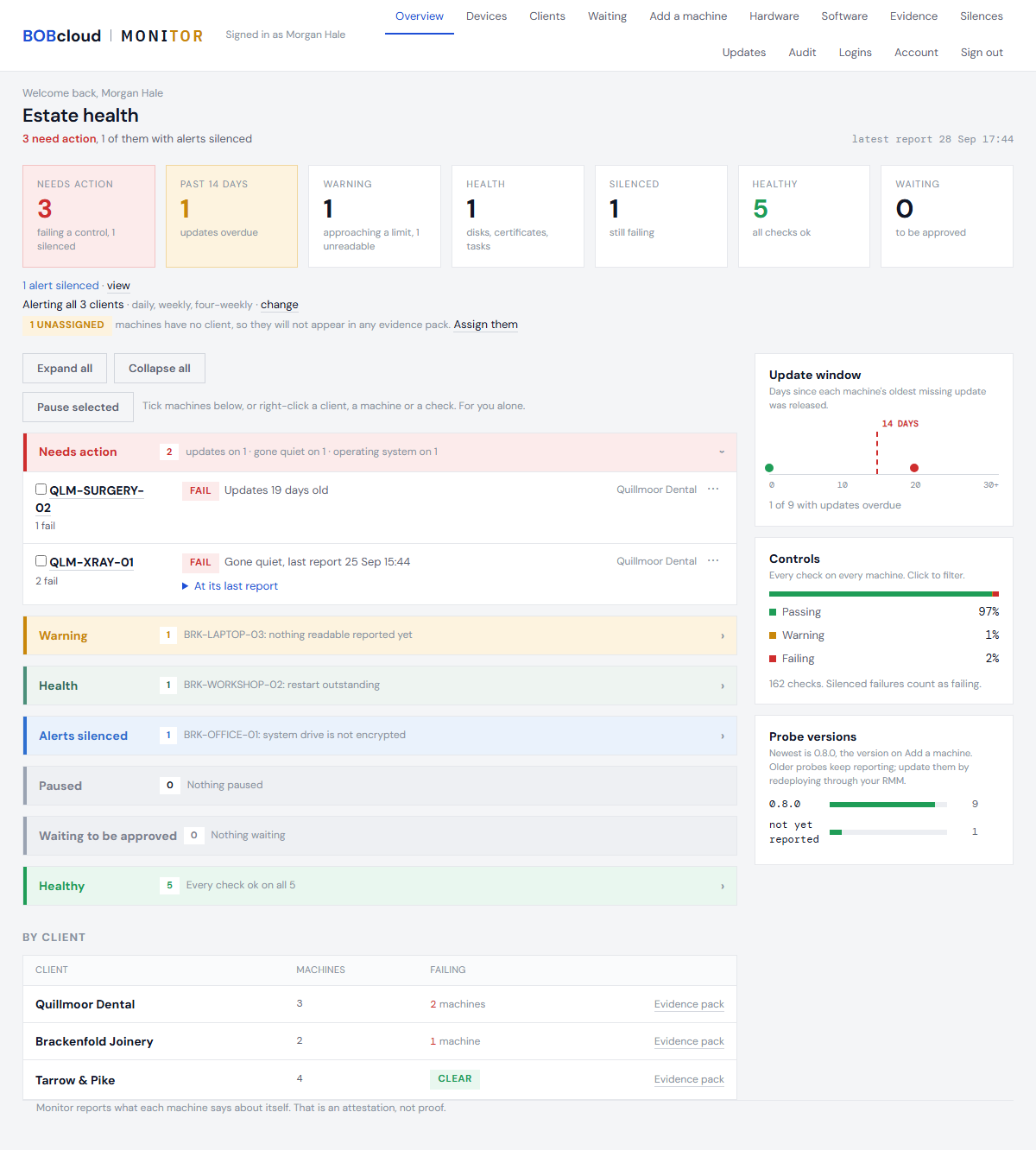Click the red Failing legend swatch
1036x1150 pixels.
click(x=773, y=659)
